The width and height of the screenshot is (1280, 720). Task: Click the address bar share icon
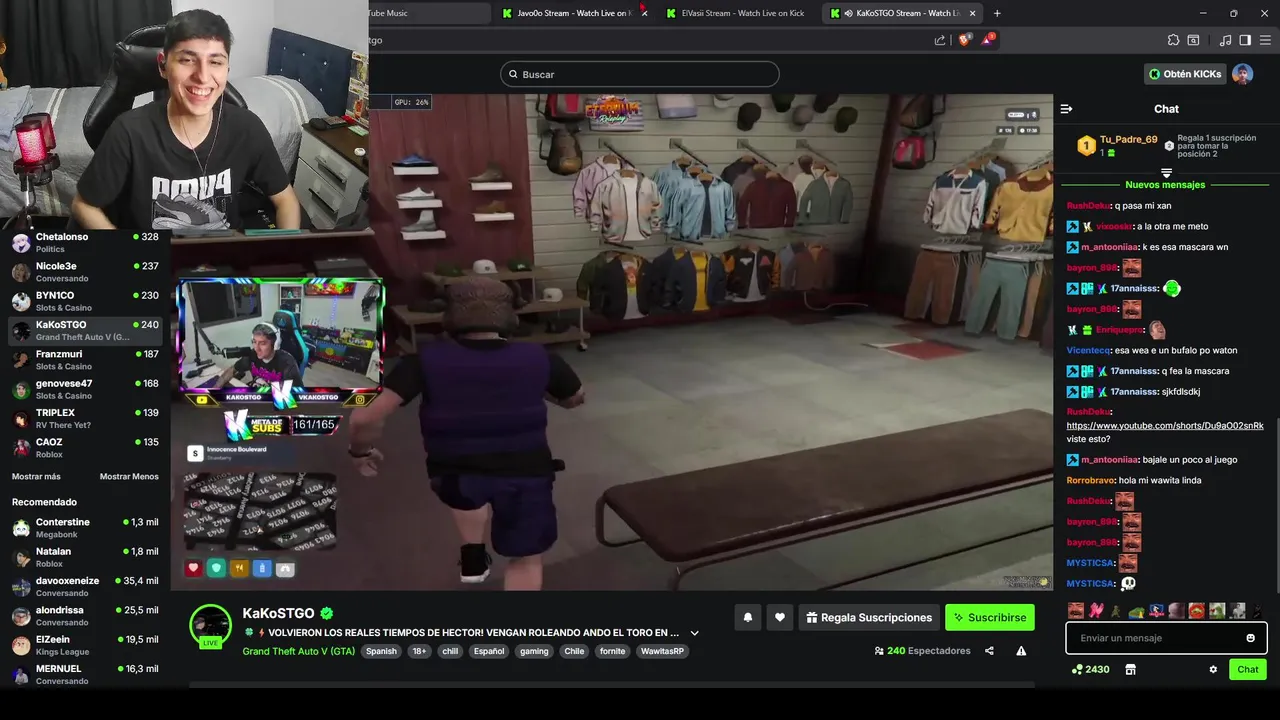940,40
